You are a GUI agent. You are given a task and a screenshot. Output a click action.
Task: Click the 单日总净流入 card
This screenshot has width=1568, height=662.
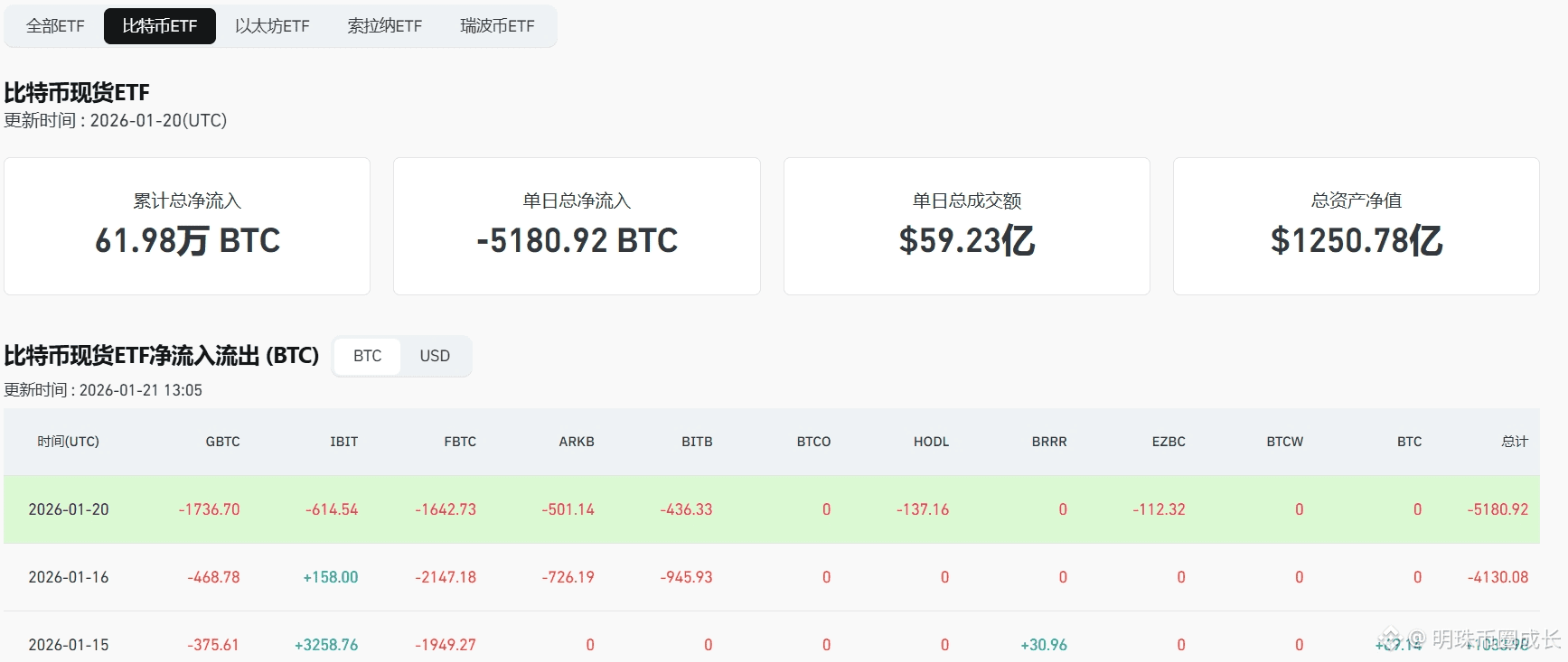coord(577,226)
